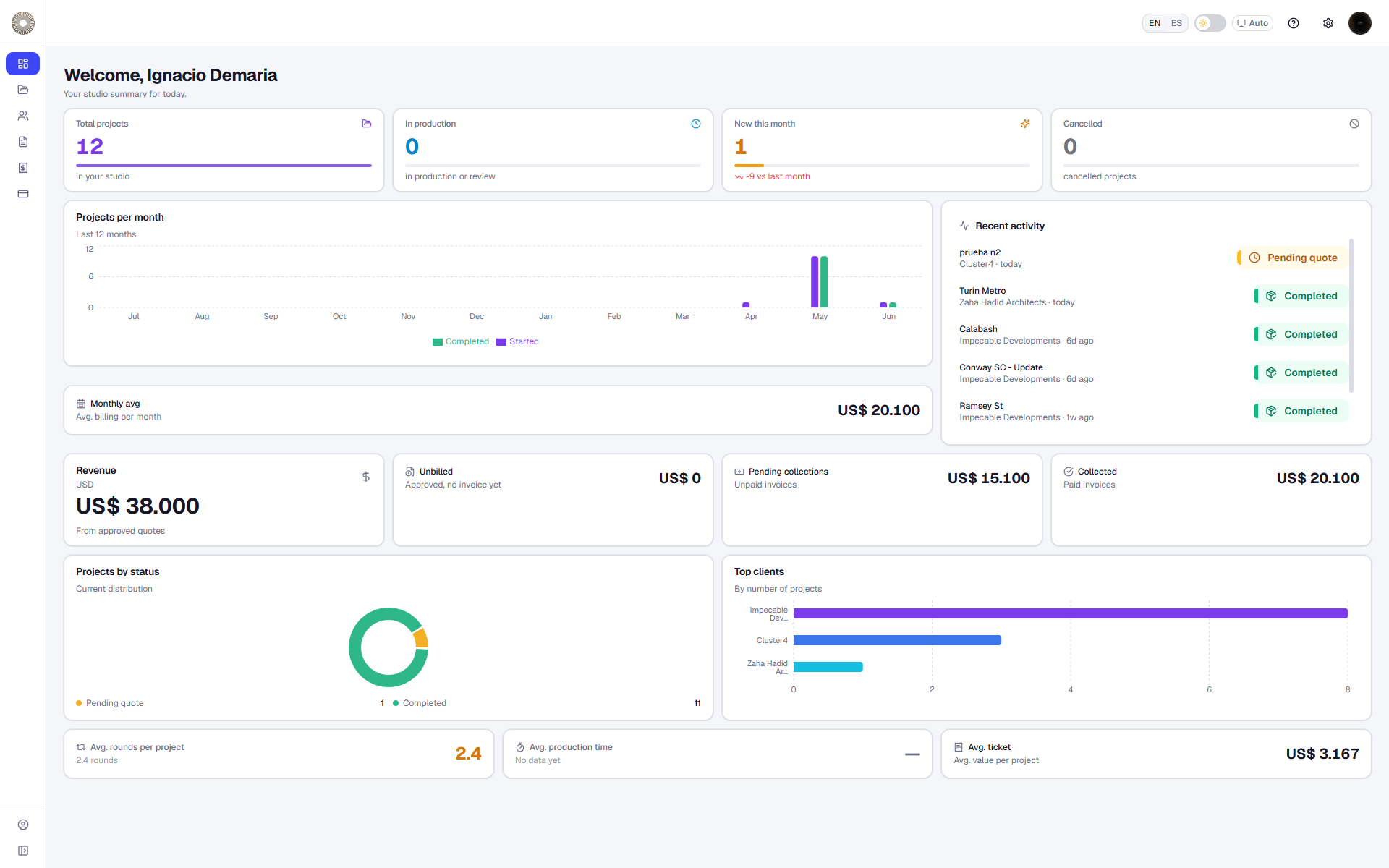
Task: Open the Conway SC - Update activity entry
Action: click(1154, 373)
